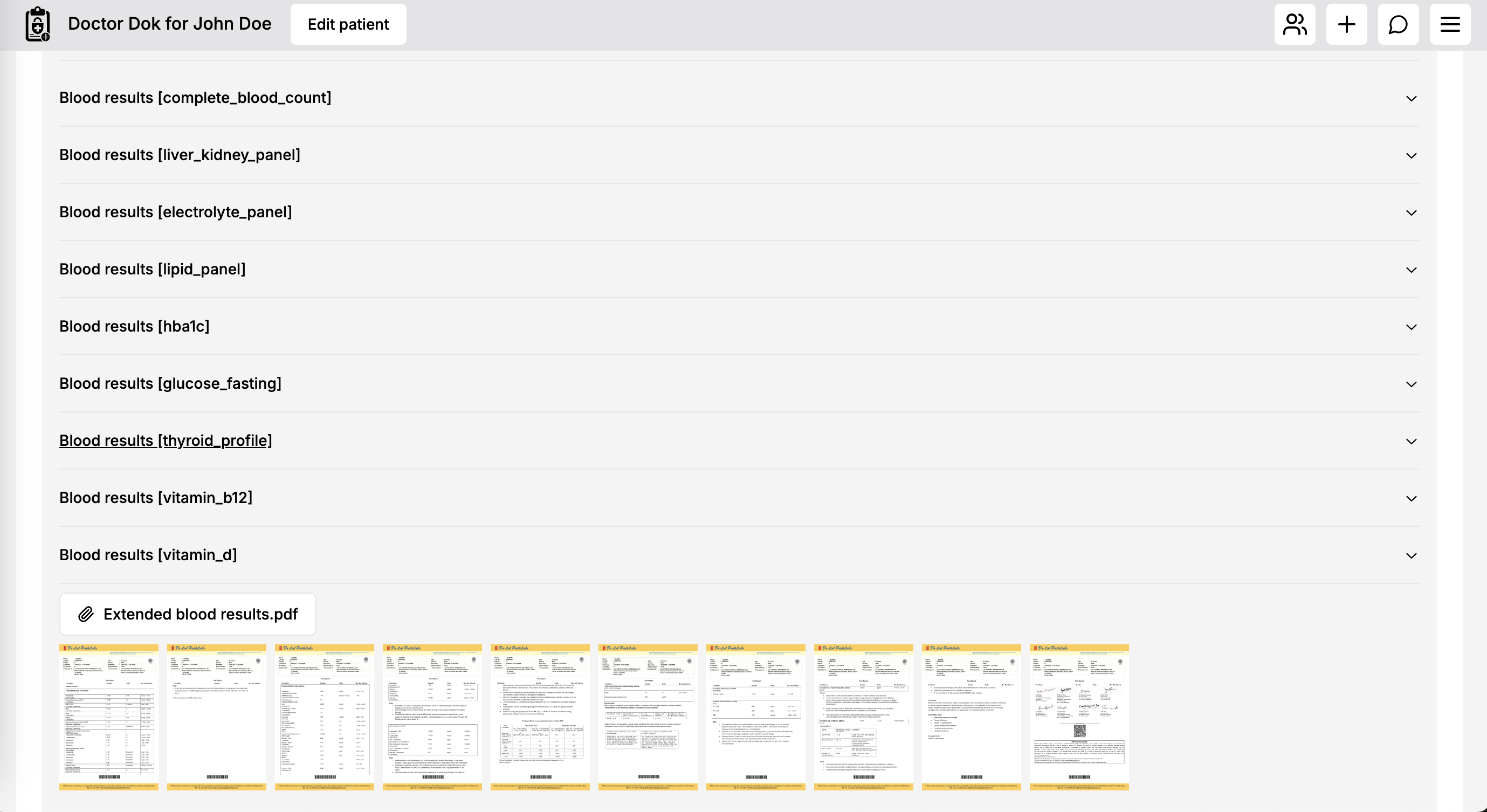1487x812 pixels.
Task: Expand the vitamin_b12 chevron
Action: point(1411,498)
